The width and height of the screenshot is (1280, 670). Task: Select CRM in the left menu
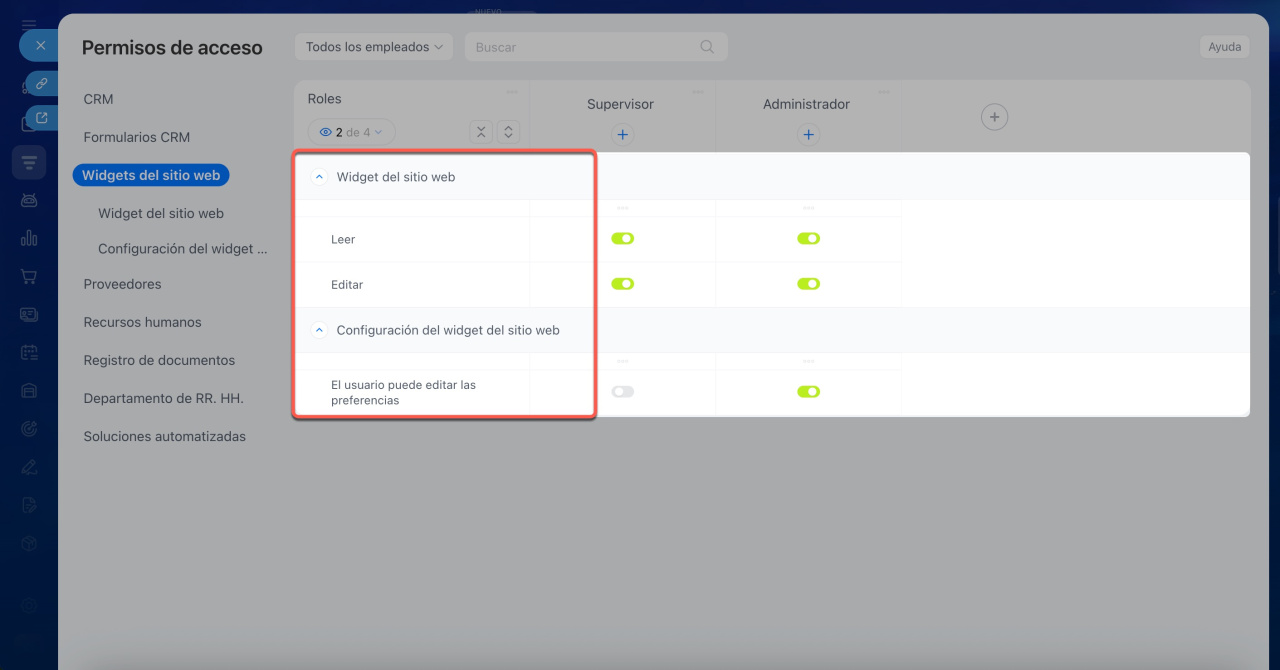coord(98,99)
